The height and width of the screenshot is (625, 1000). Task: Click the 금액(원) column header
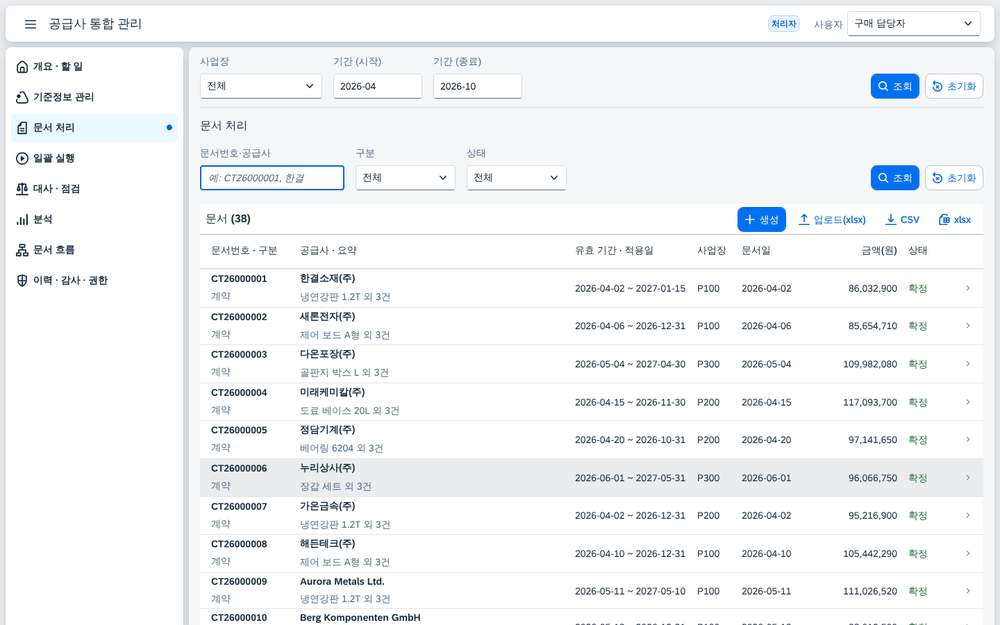(879, 251)
